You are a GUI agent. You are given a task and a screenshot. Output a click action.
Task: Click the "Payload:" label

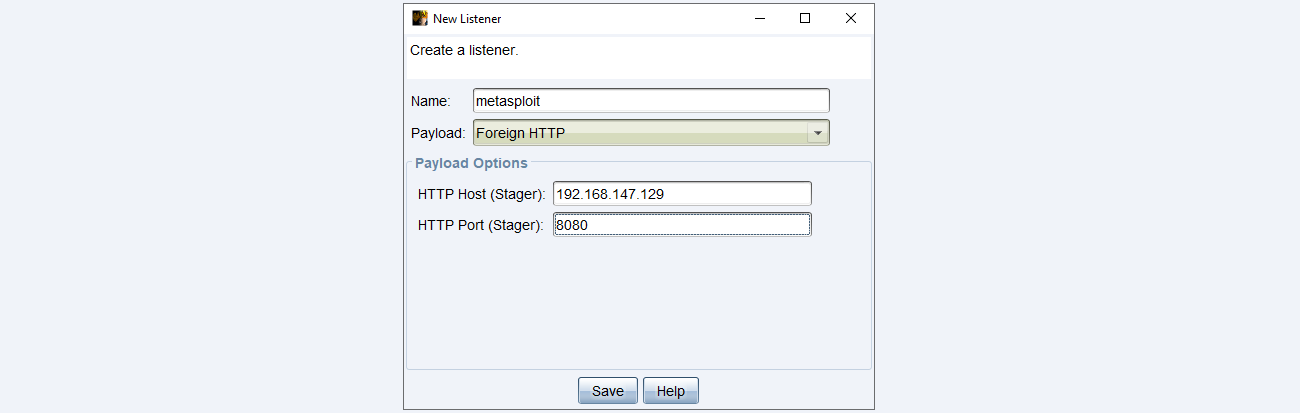click(x=438, y=133)
